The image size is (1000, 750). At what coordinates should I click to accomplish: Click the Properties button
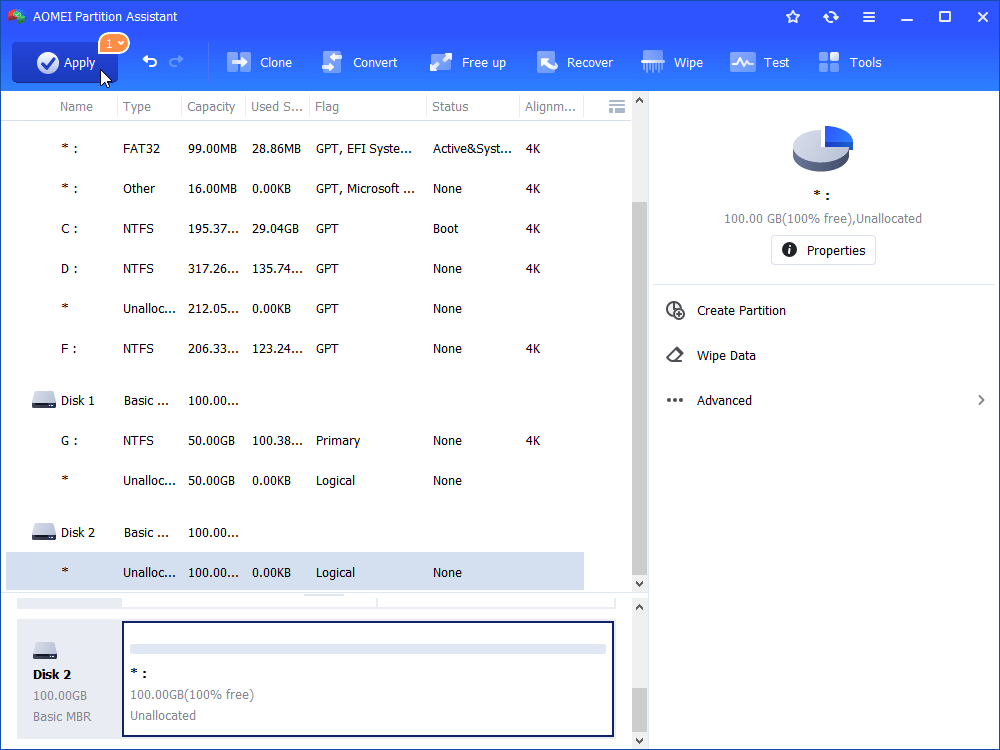coord(823,250)
